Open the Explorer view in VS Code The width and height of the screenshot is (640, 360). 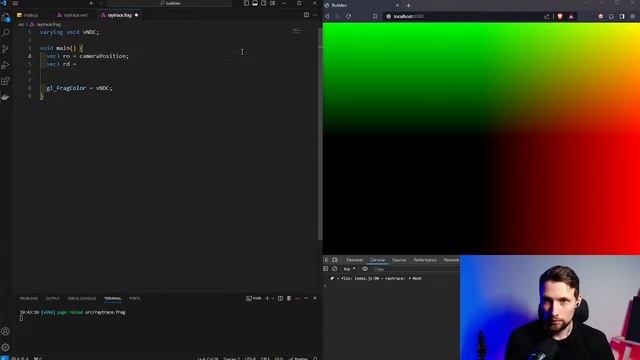pyautogui.click(x=5, y=18)
